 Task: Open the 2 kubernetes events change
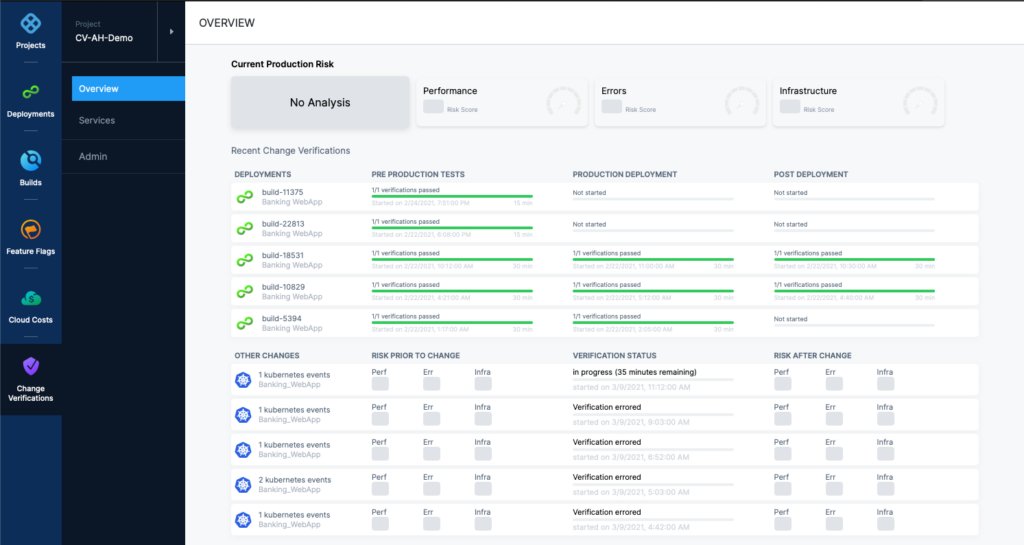click(295, 480)
